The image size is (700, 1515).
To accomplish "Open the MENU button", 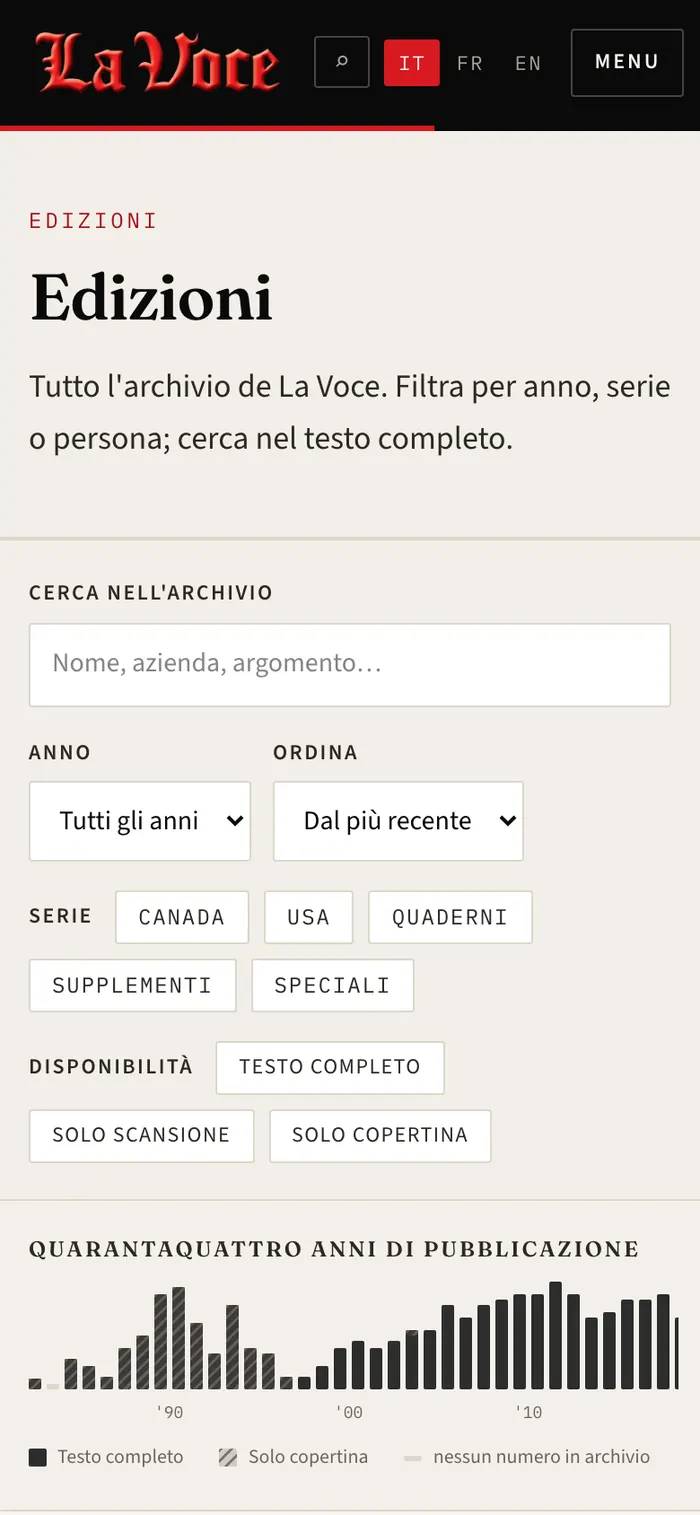I will pyautogui.click(x=627, y=62).
